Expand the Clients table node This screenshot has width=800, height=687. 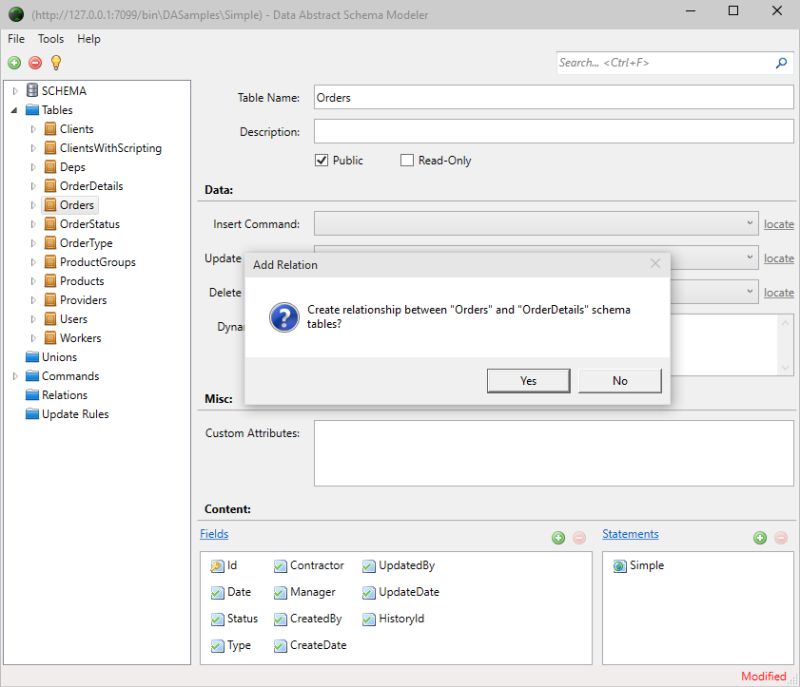pyautogui.click(x=33, y=129)
